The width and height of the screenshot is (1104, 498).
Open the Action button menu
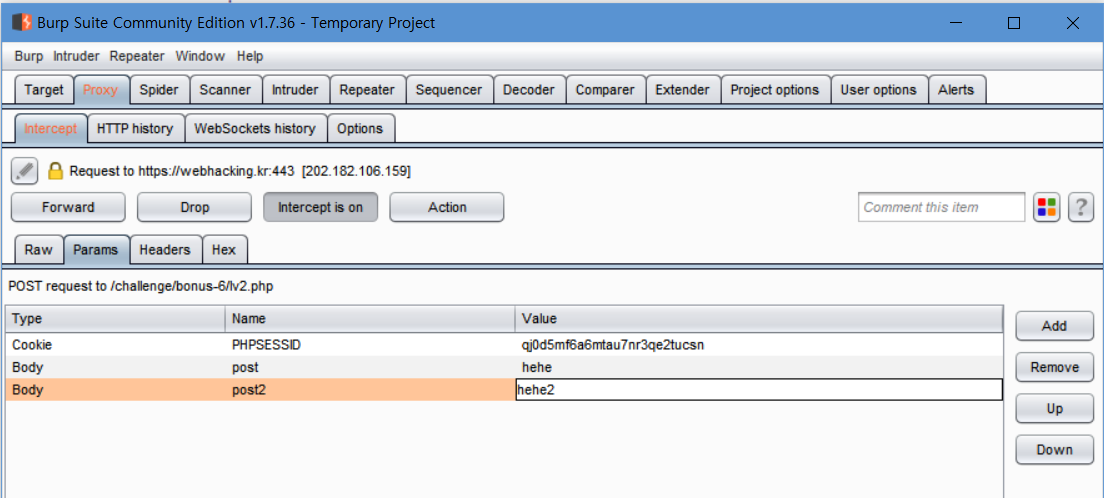coord(447,207)
